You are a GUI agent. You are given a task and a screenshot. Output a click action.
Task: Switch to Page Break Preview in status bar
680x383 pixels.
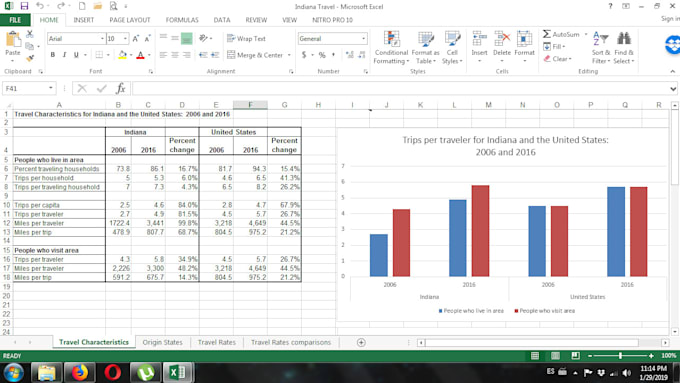click(575, 356)
